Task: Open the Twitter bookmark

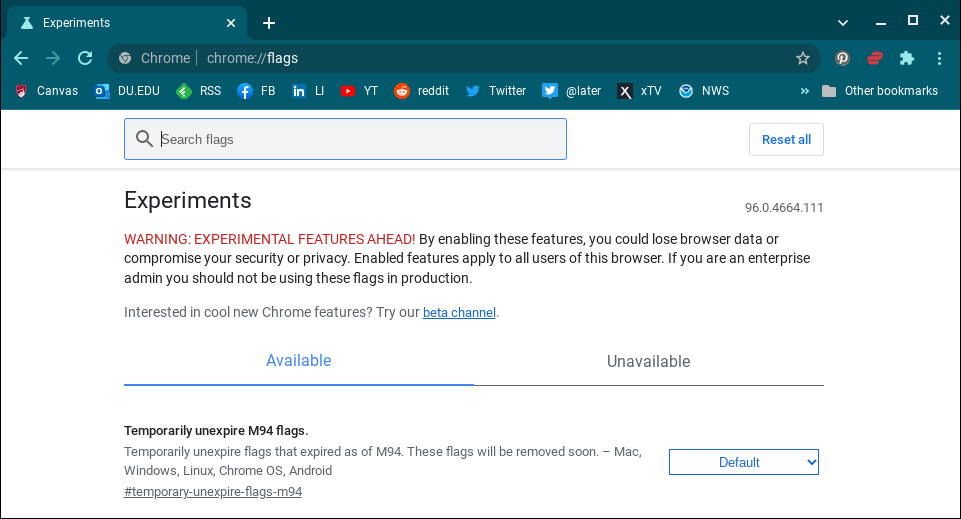Action: point(496,91)
